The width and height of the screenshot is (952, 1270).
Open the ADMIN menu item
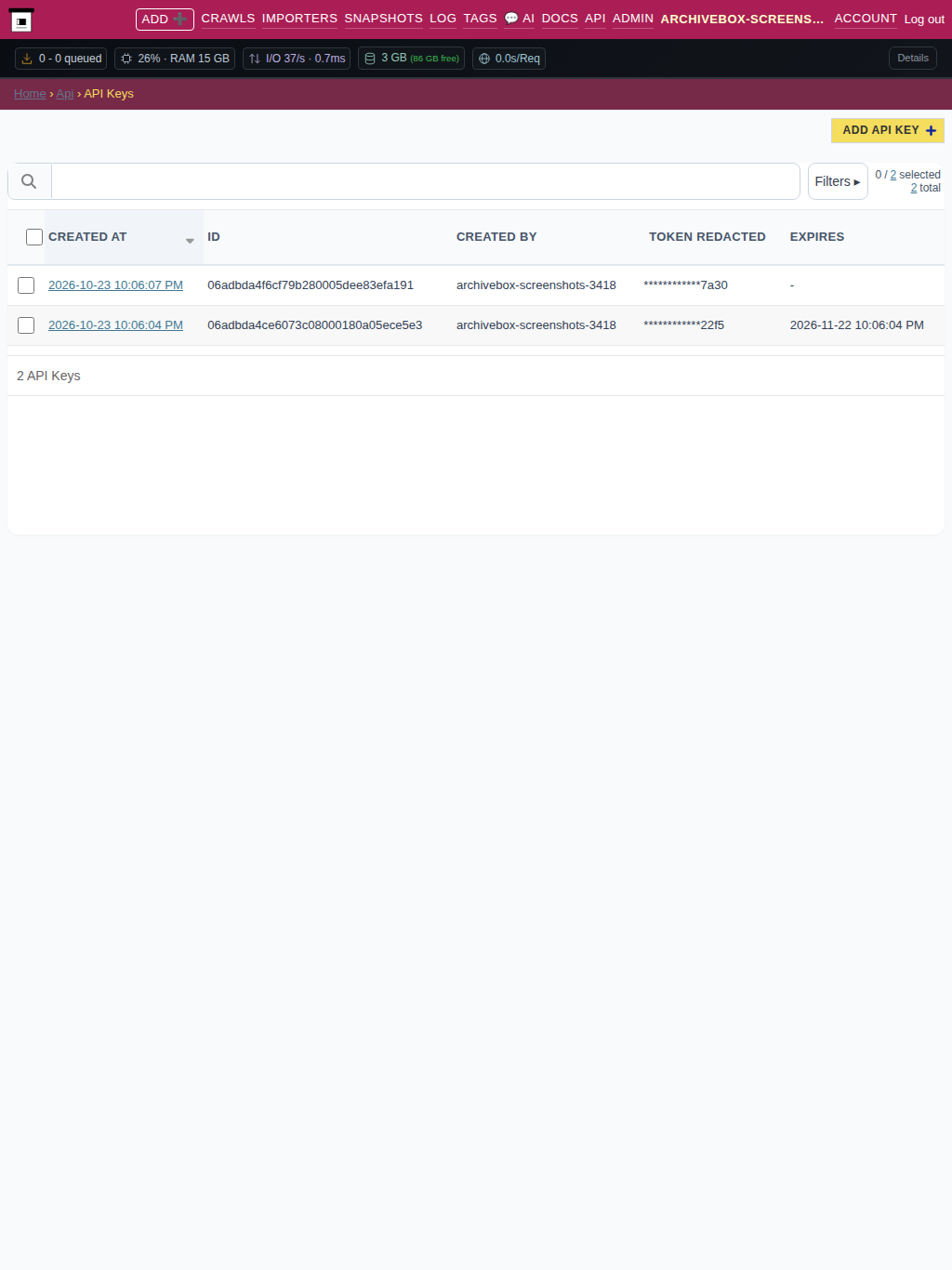[633, 19]
